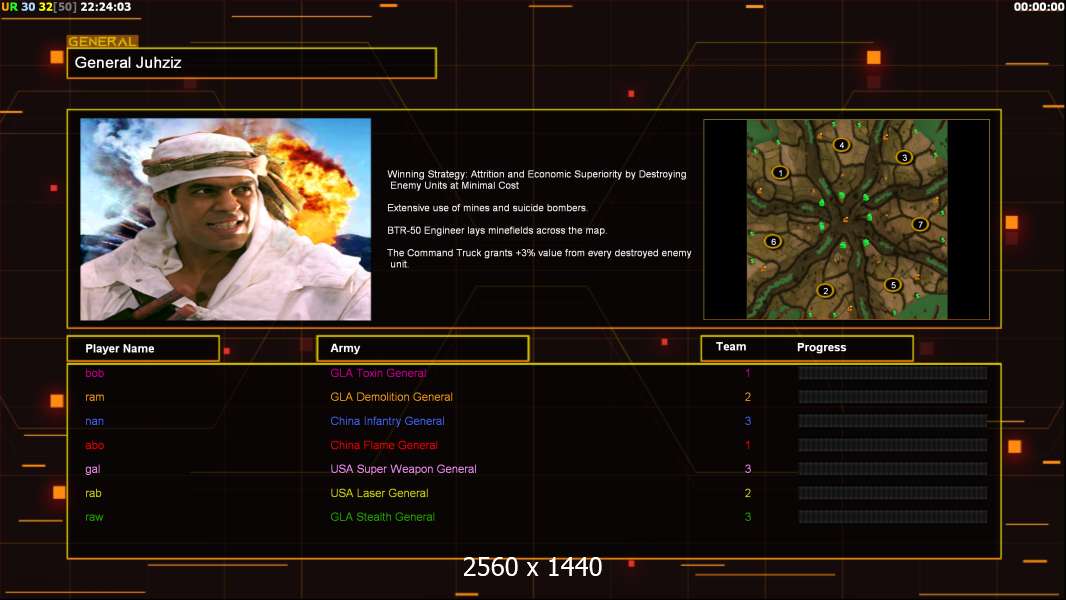
Task: Click the Command Truck bonus line
Action: point(539,258)
